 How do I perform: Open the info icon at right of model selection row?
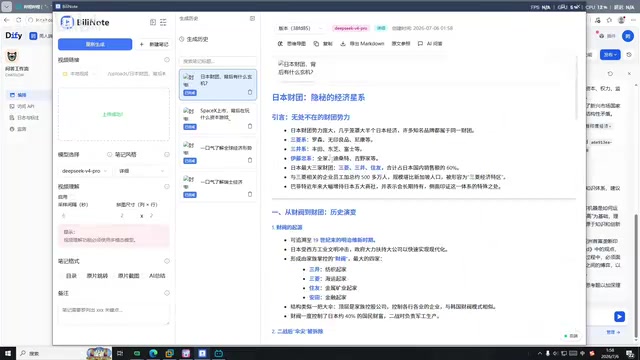click(x=167, y=154)
